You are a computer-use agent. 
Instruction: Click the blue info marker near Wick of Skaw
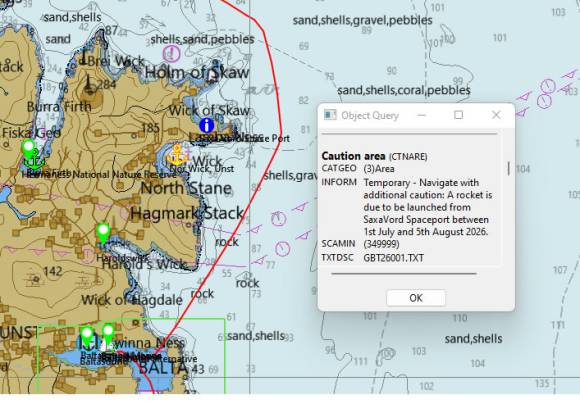click(206, 125)
